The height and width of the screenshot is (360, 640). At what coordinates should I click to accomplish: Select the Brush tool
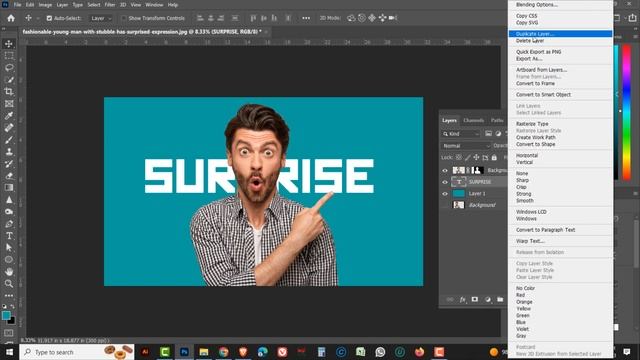tap(9, 140)
